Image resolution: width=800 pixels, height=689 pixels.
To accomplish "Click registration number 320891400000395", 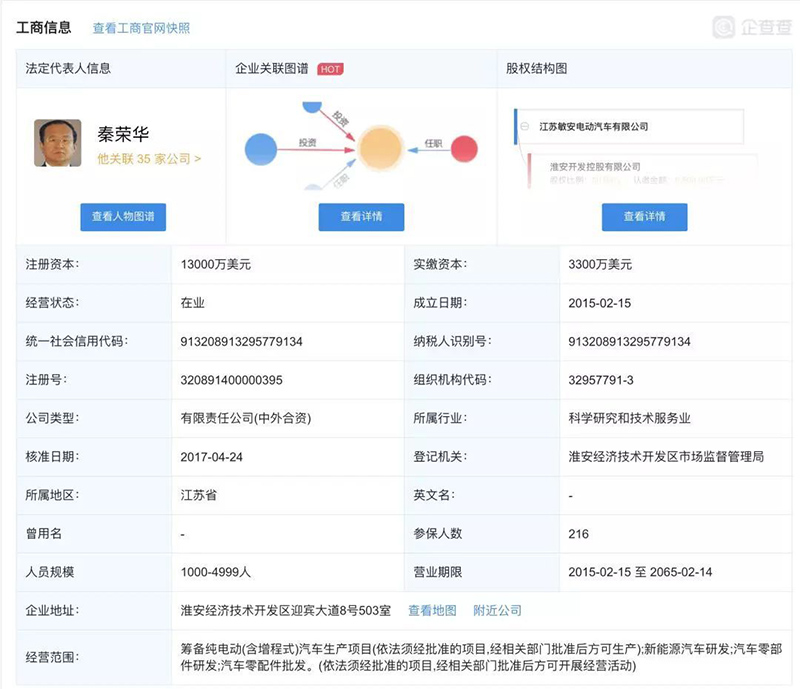I will coord(231,380).
